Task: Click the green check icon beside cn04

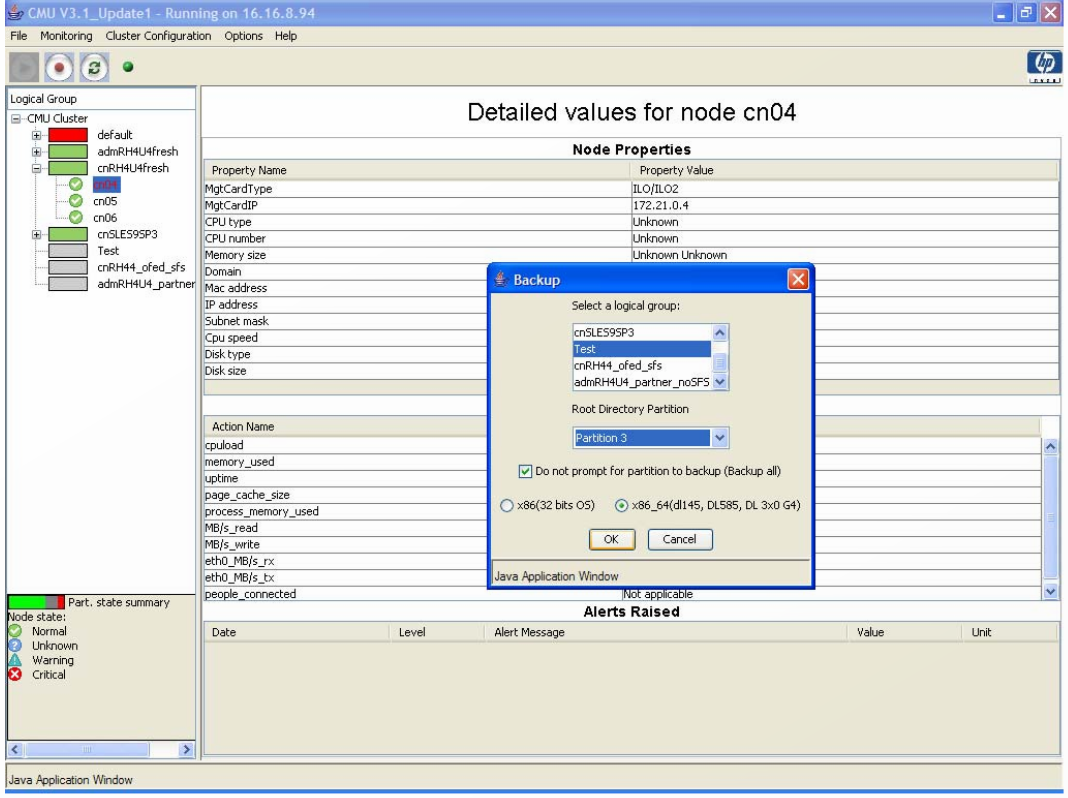Action: click(x=76, y=185)
